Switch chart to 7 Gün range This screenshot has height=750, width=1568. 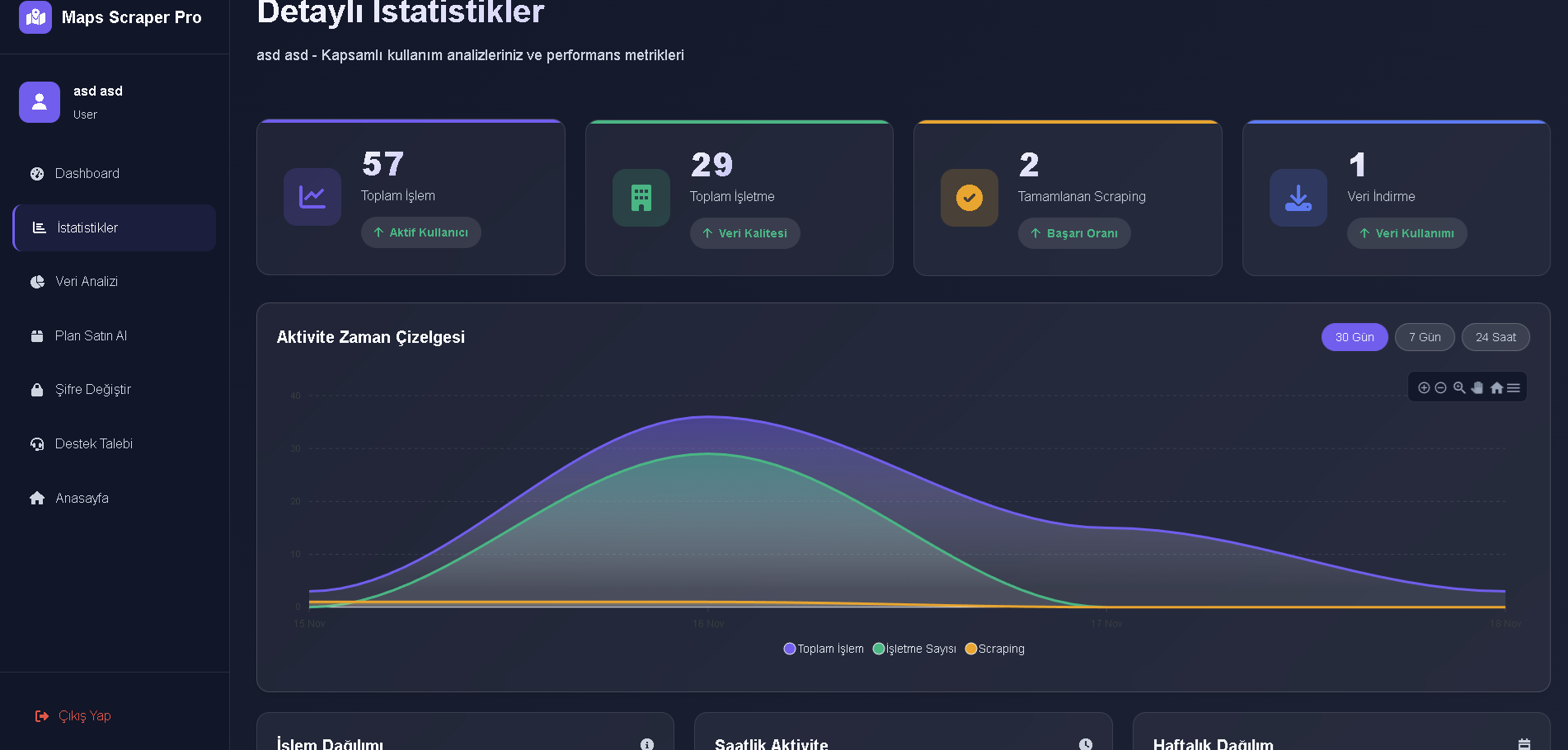click(x=1425, y=337)
